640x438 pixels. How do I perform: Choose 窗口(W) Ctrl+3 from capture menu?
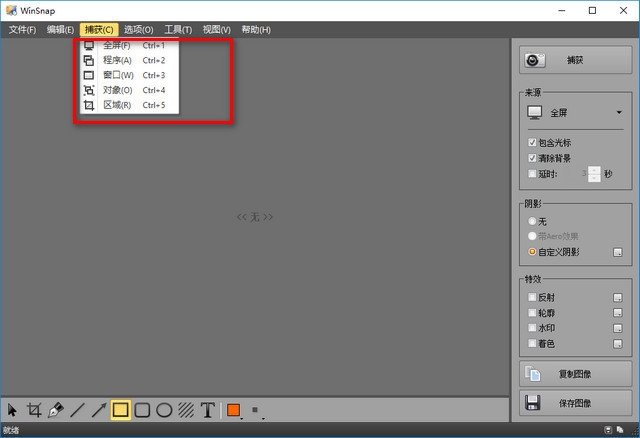[130, 75]
